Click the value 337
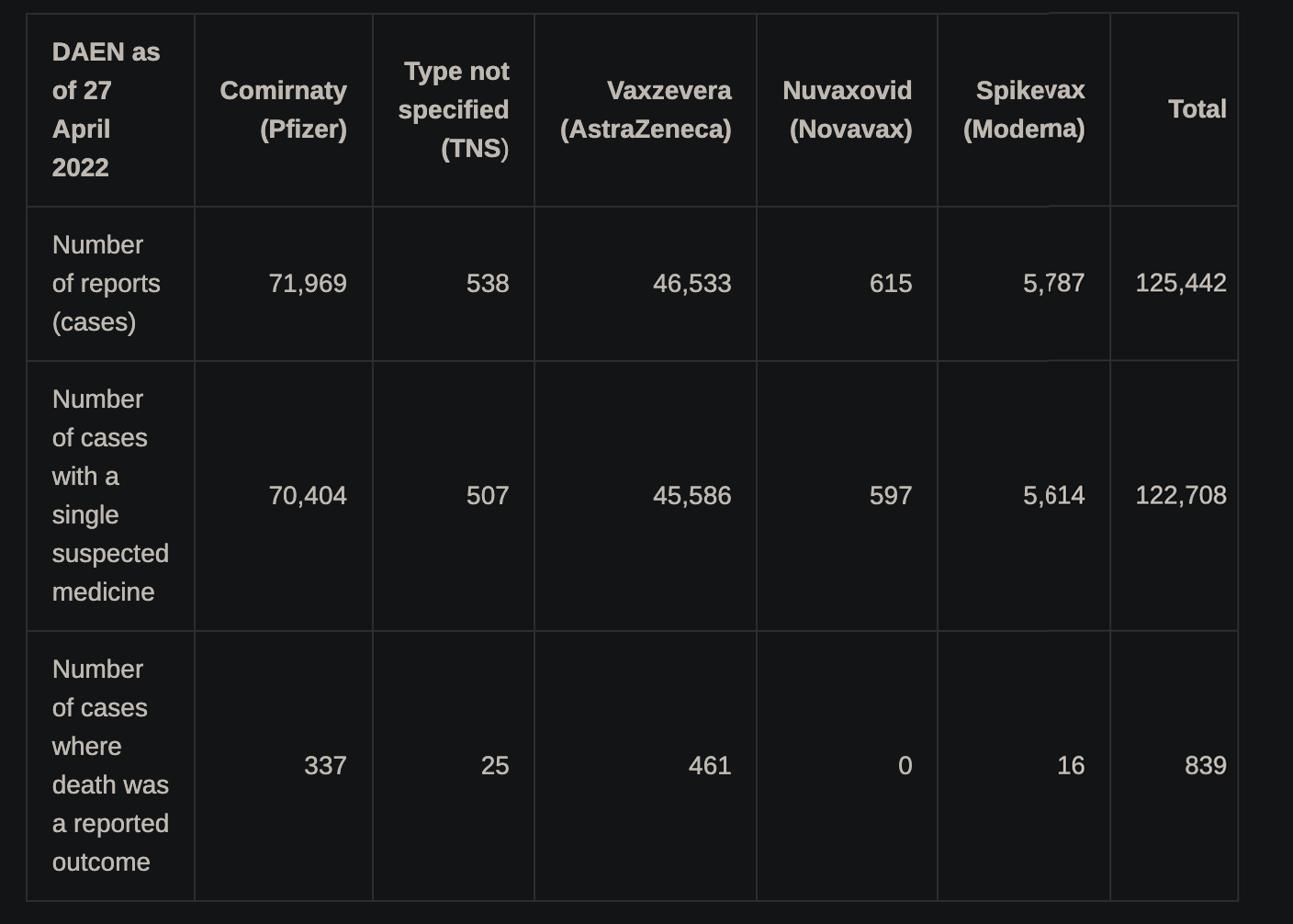1293x924 pixels. [x=325, y=765]
